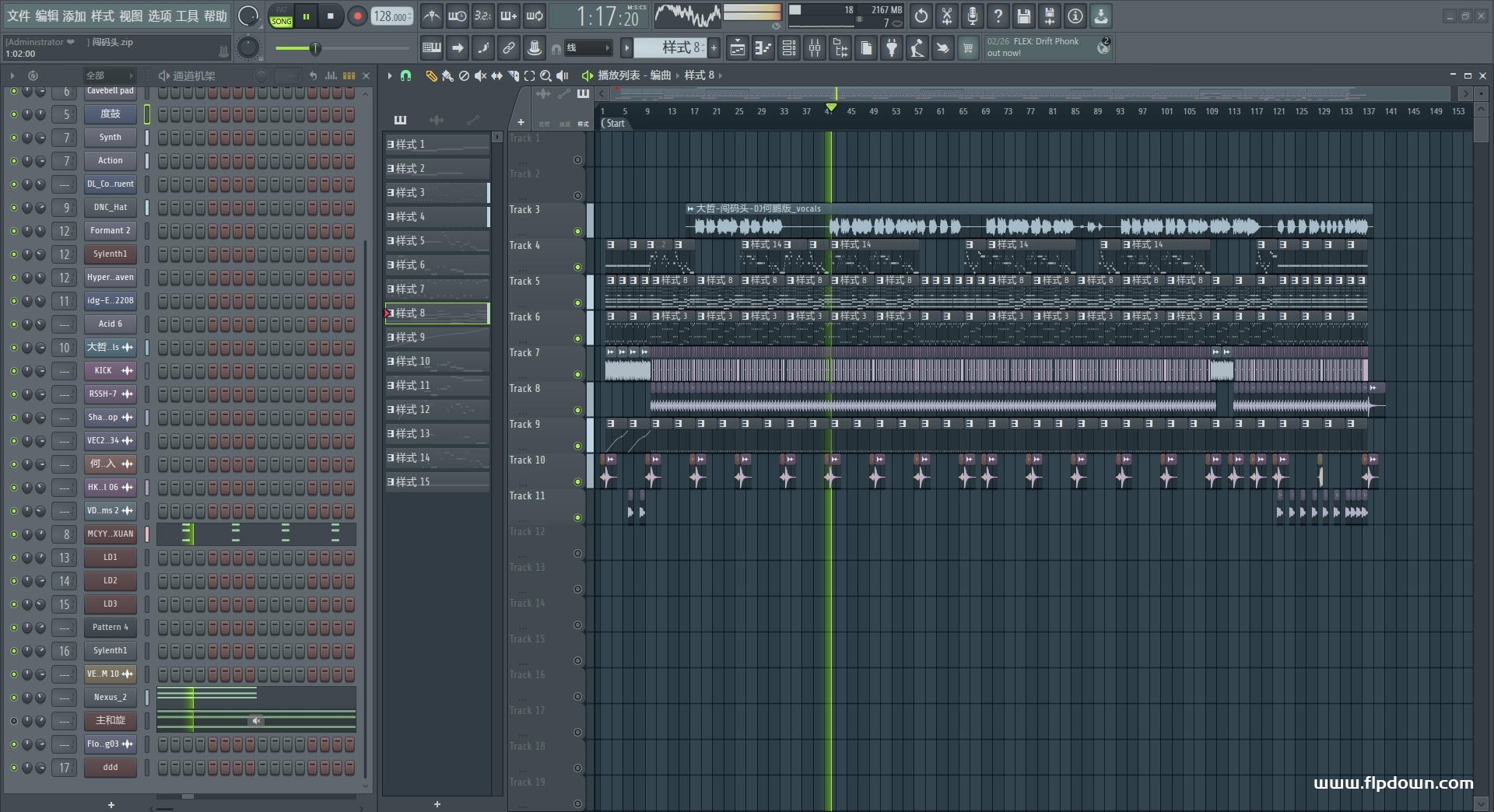Click the Sylenth1 channel button
Image resolution: width=1494 pixels, height=812 pixels.
tap(110, 254)
